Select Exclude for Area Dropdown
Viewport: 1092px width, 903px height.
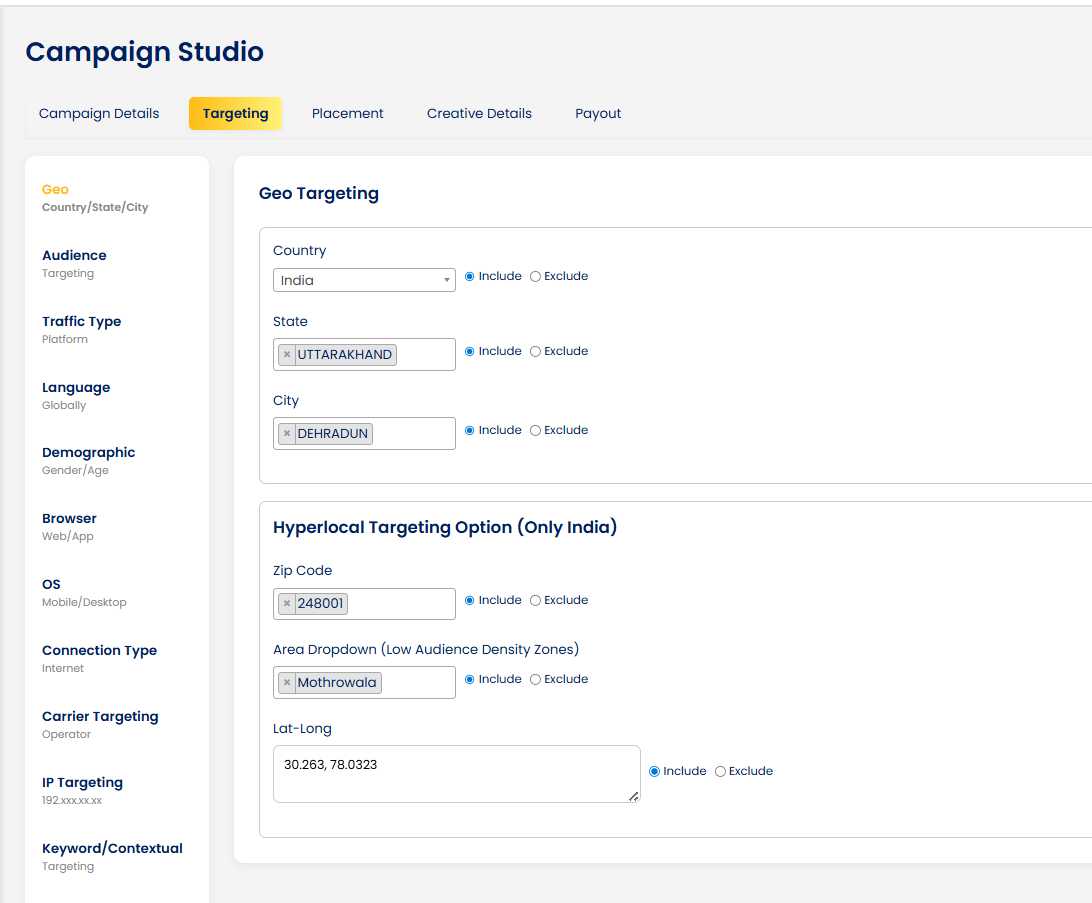pyautogui.click(x=536, y=680)
